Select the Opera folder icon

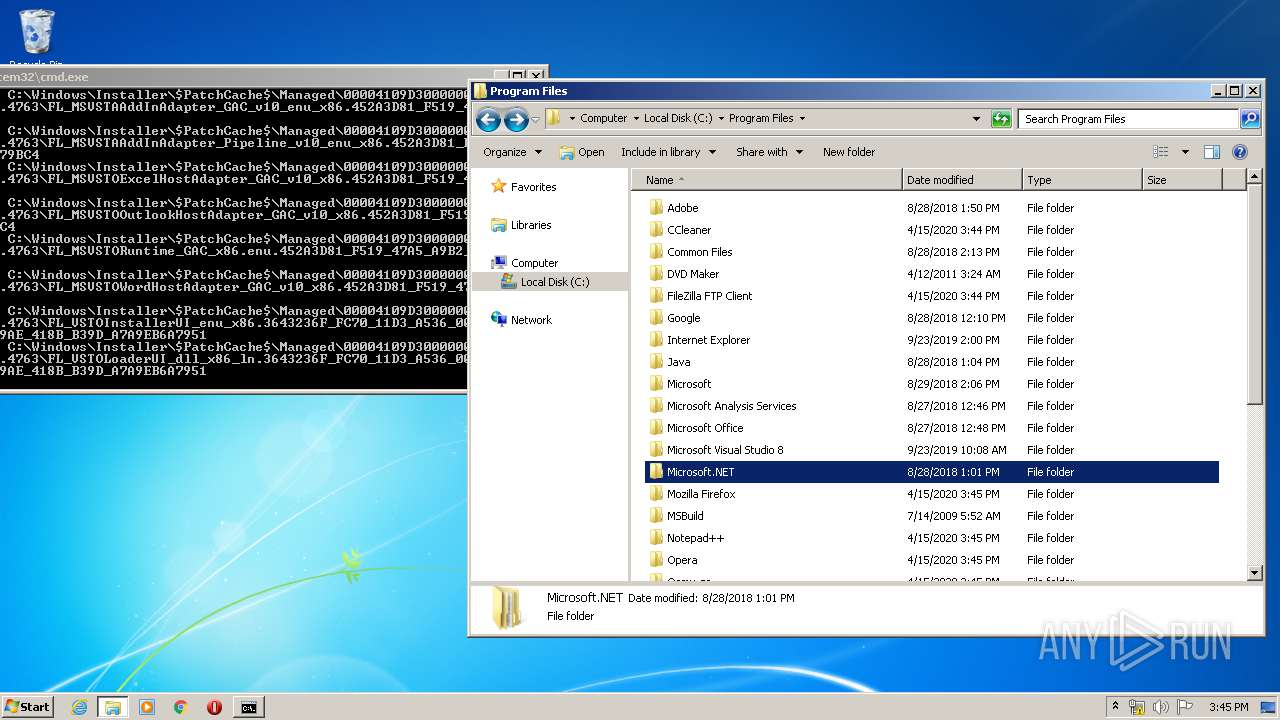click(x=656, y=560)
